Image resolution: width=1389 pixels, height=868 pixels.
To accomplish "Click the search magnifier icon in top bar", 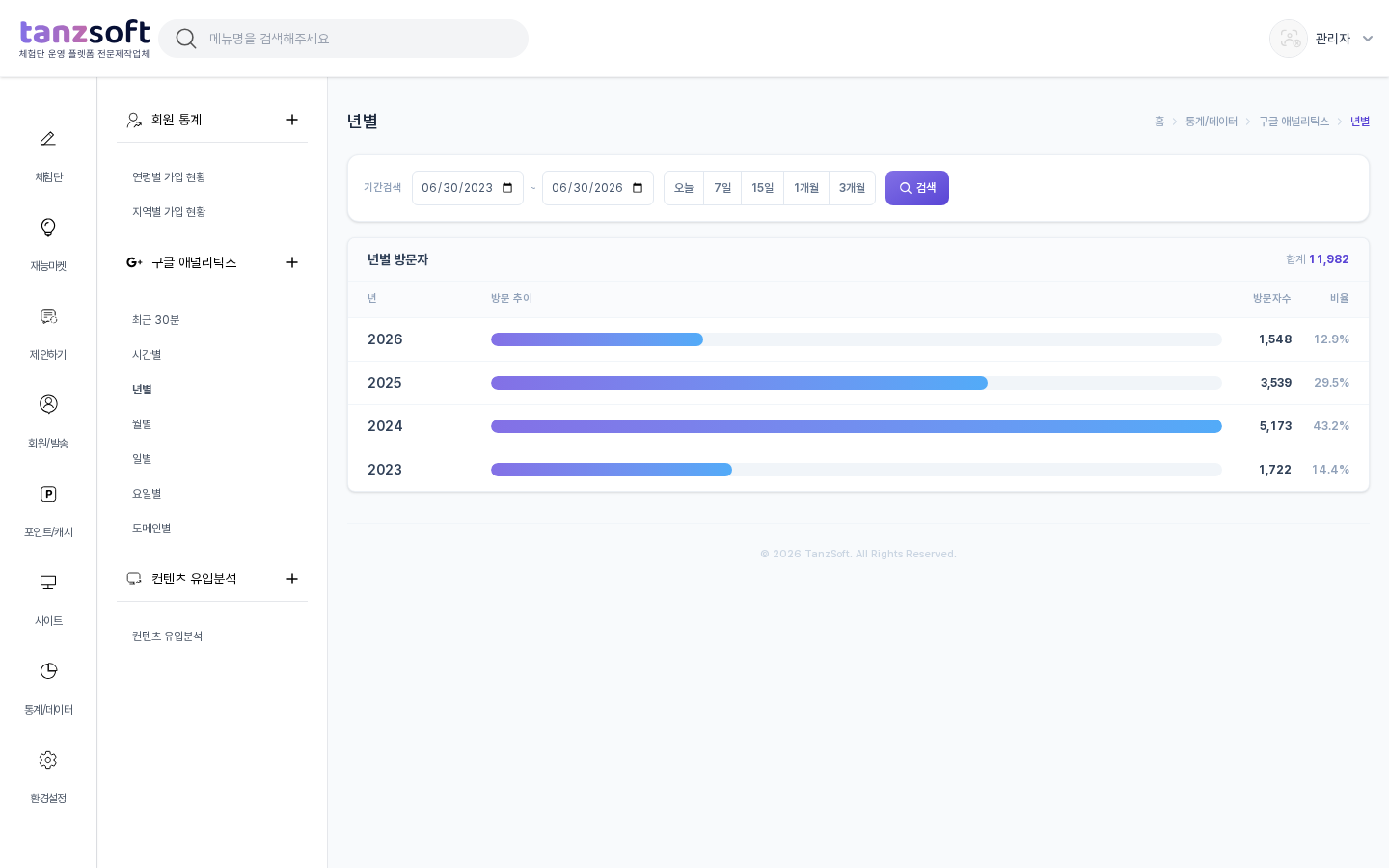I will tap(186, 39).
